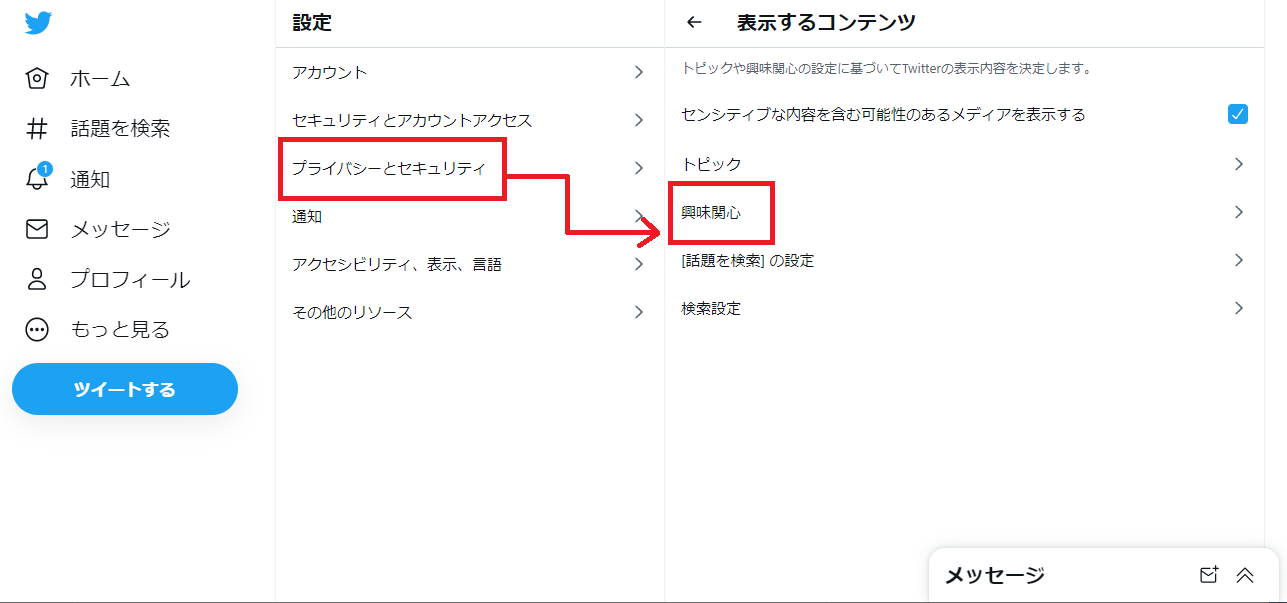Click the Twitter bird logo

38,23
